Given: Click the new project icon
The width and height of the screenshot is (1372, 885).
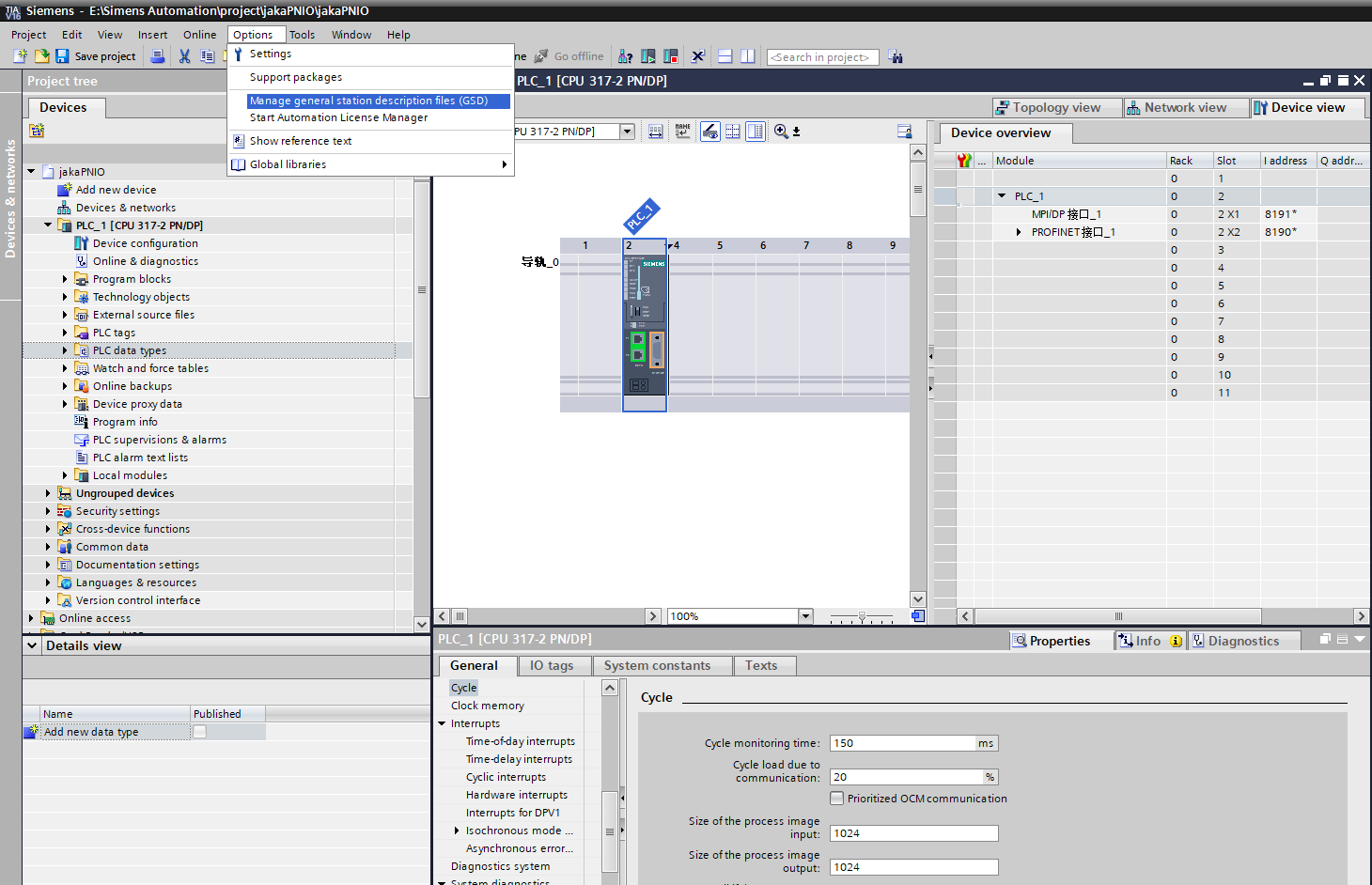Looking at the screenshot, I should click(20, 56).
